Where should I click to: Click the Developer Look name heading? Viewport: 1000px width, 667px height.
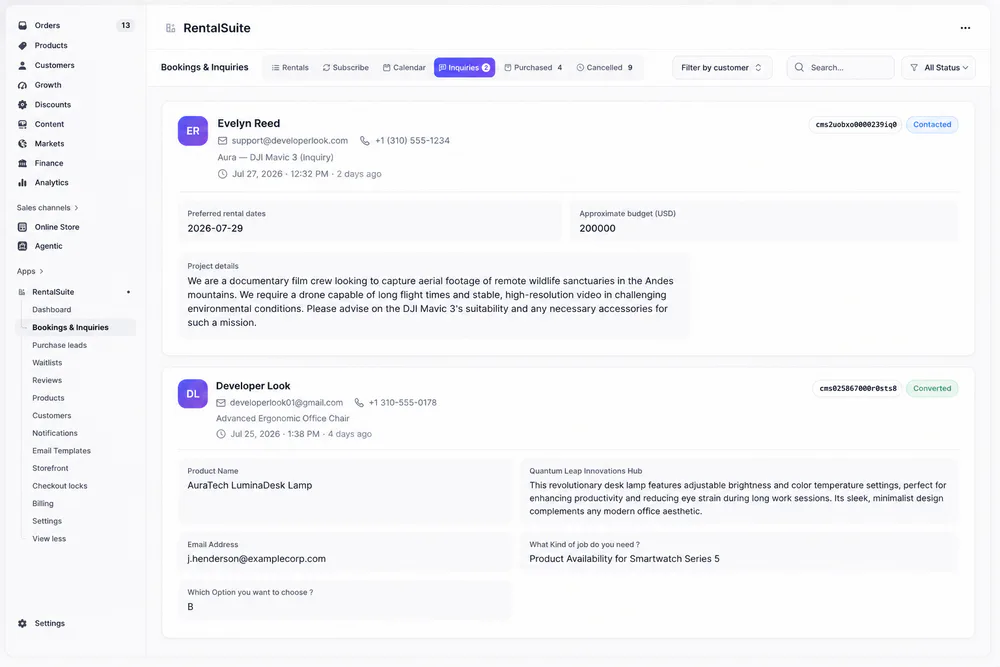coord(253,386)
